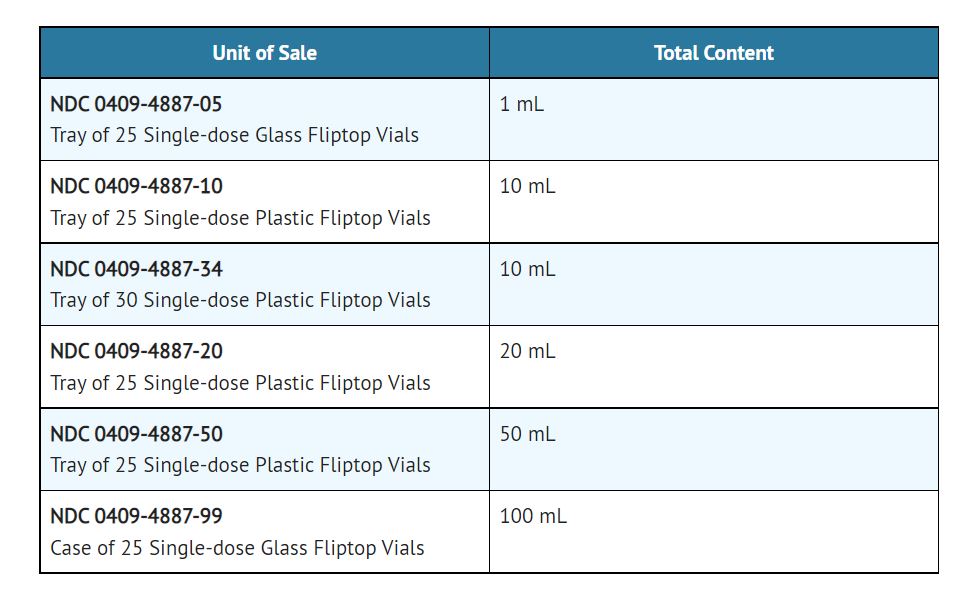Screen dimensions: 963x614
Task: Click the vial description under NDC 0409-4887-10
Action: [x=240, y=218]
